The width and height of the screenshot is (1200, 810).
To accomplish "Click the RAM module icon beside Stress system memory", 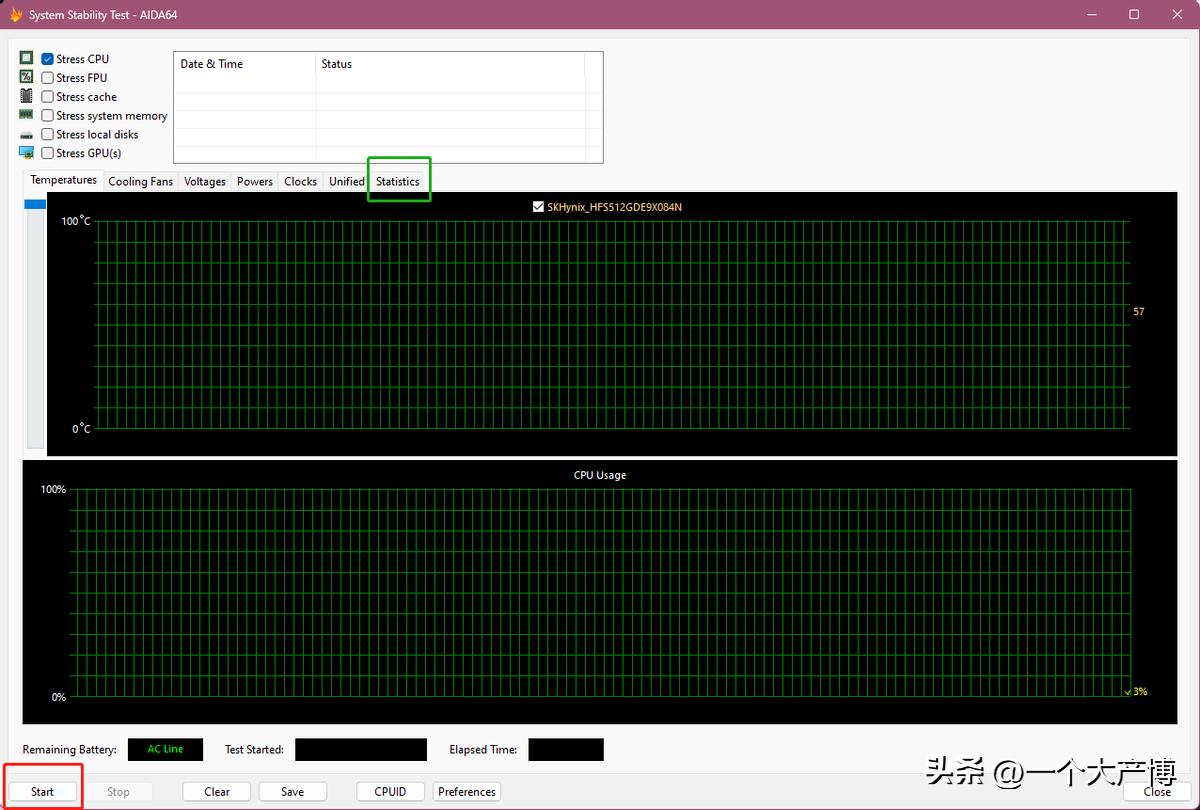I will [x=24, y=115].
